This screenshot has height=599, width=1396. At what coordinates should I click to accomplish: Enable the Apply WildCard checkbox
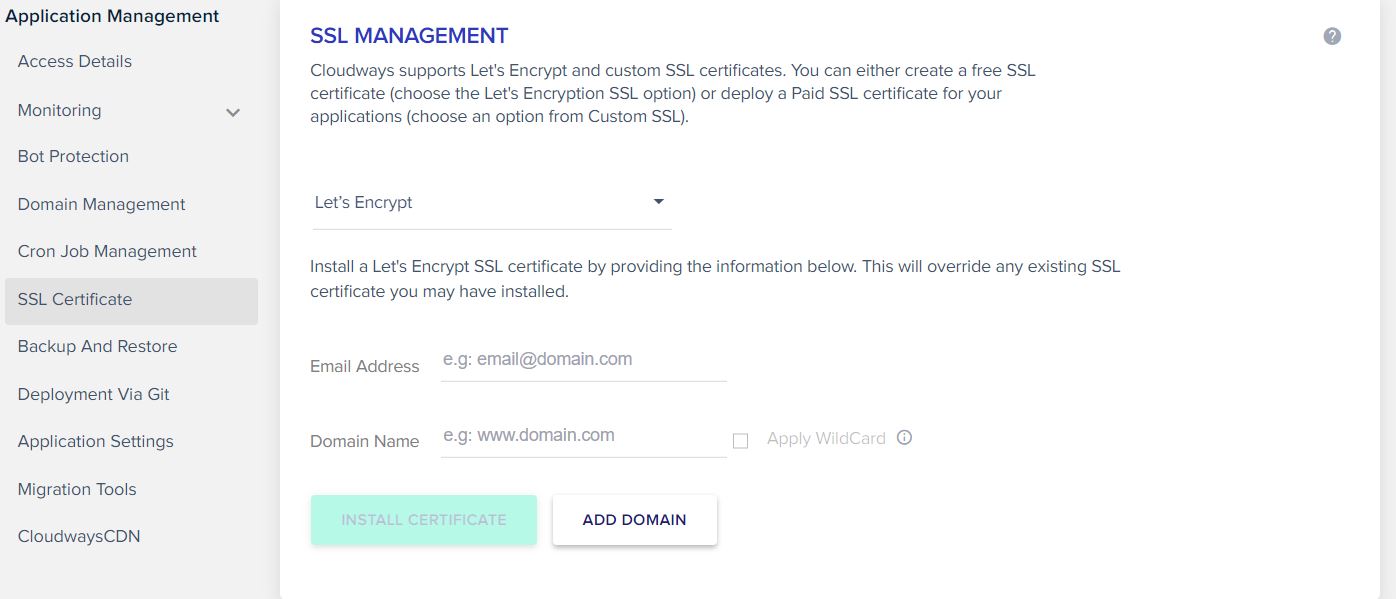point(740,441)
